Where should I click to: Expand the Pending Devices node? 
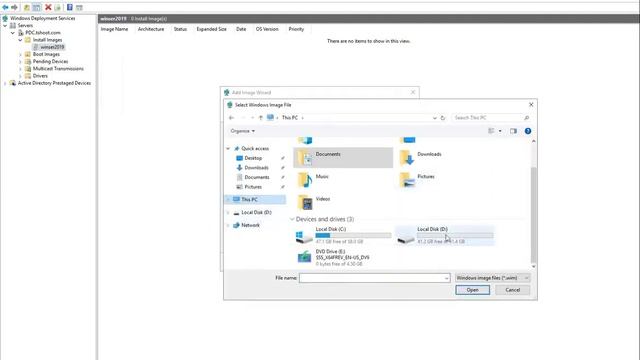point(20,62)
